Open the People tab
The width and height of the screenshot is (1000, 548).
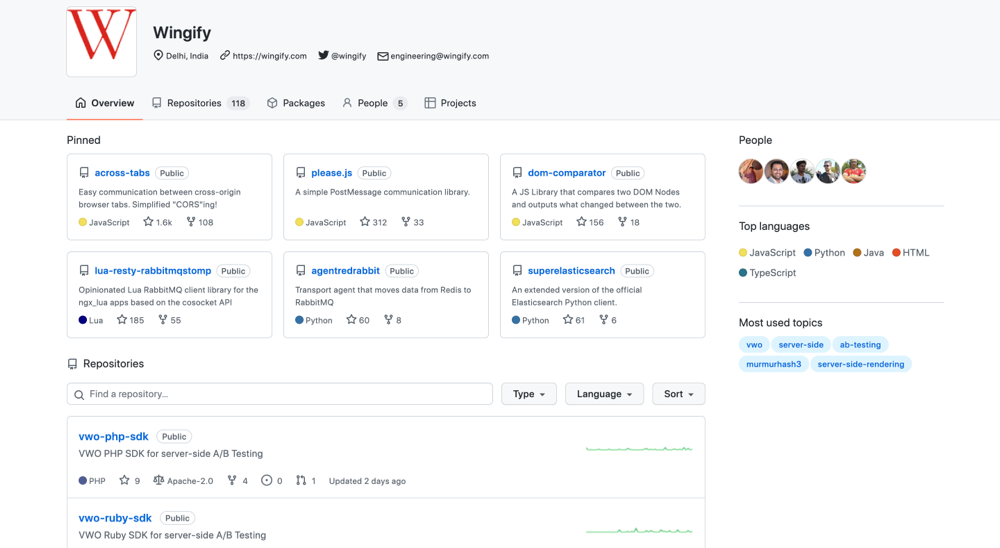[374, 103]
